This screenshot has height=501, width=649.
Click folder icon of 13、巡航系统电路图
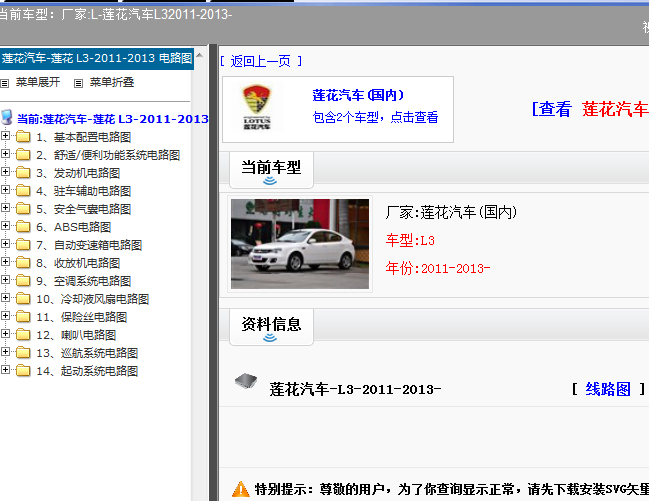tap(23, 352)
